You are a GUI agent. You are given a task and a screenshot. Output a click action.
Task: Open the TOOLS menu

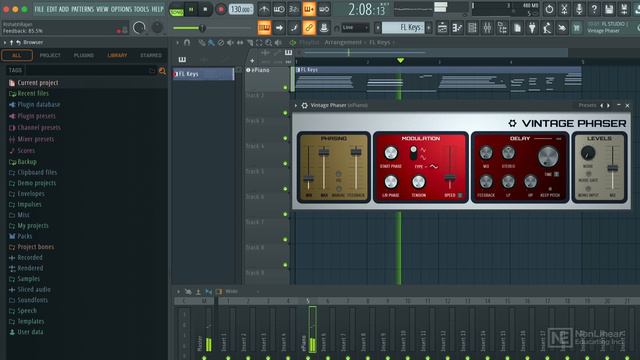pyautogui.click(x=142, y=9)
